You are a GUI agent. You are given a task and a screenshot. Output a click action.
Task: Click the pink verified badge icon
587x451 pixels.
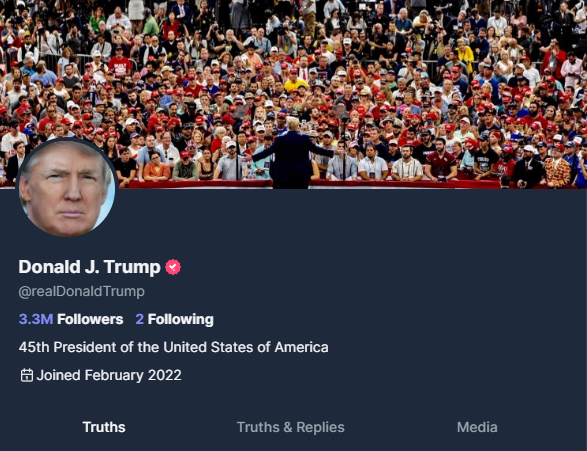click(x=173, y=267)
